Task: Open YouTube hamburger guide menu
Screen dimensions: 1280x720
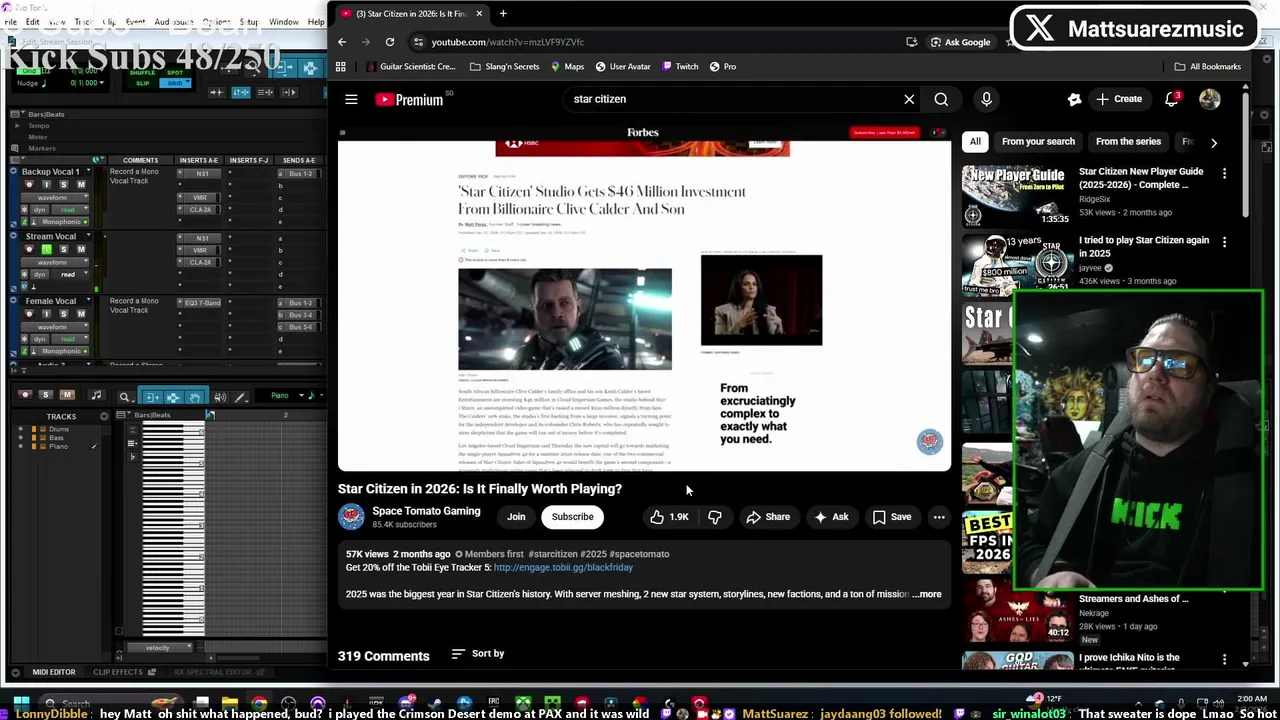Action: pos(351,99)
